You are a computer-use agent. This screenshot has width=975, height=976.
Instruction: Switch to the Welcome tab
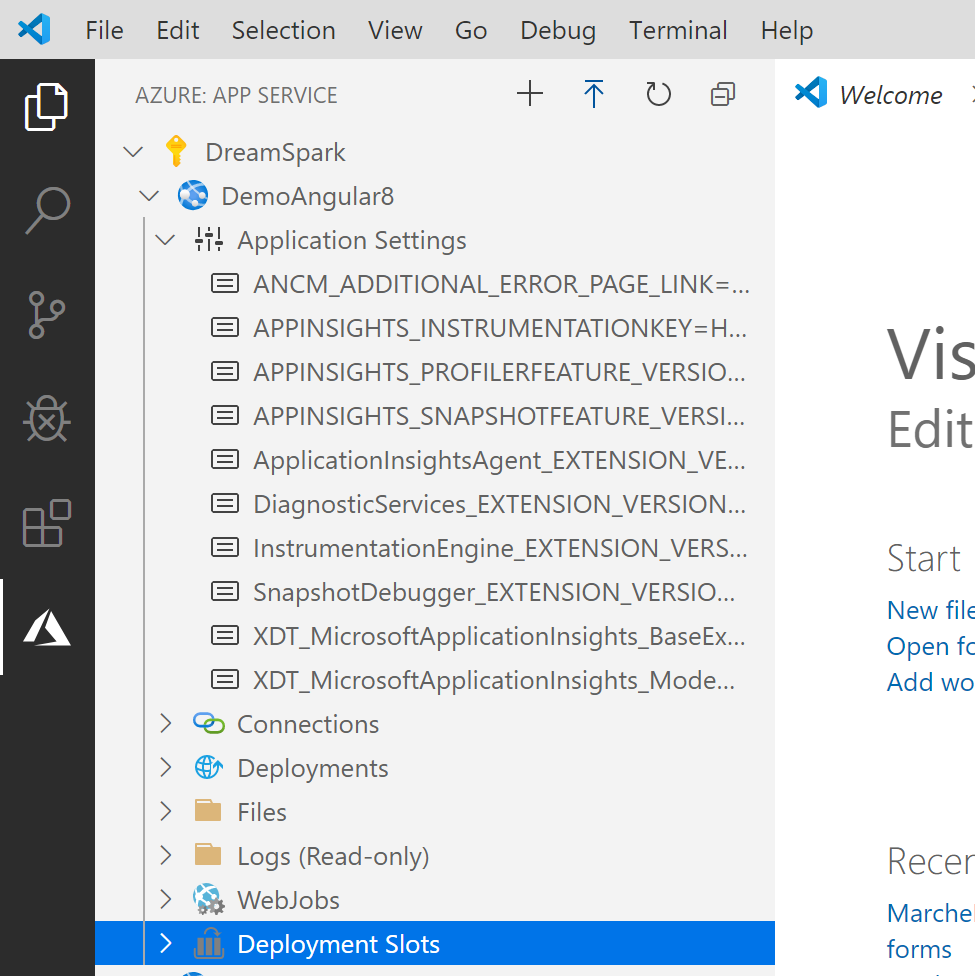[890, 95]
